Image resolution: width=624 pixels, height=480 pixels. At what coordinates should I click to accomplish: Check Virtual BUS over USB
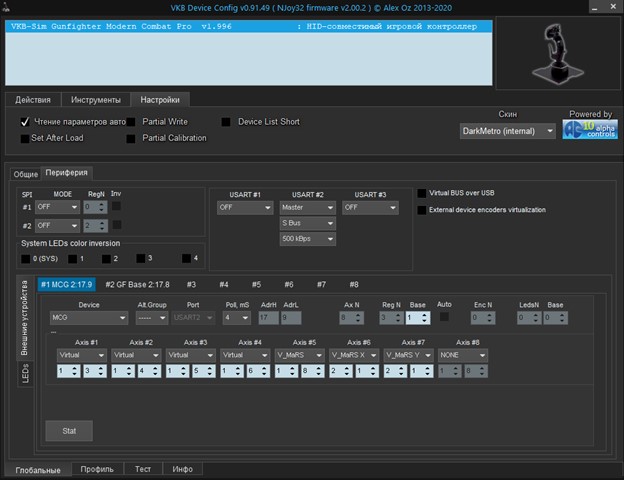[x=421, y=192]
